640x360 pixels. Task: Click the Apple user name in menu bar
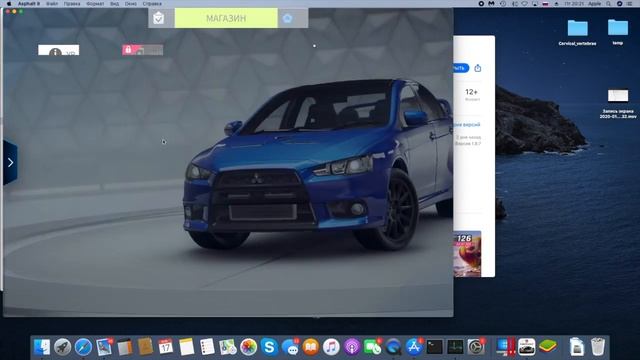tap(594, 4)
